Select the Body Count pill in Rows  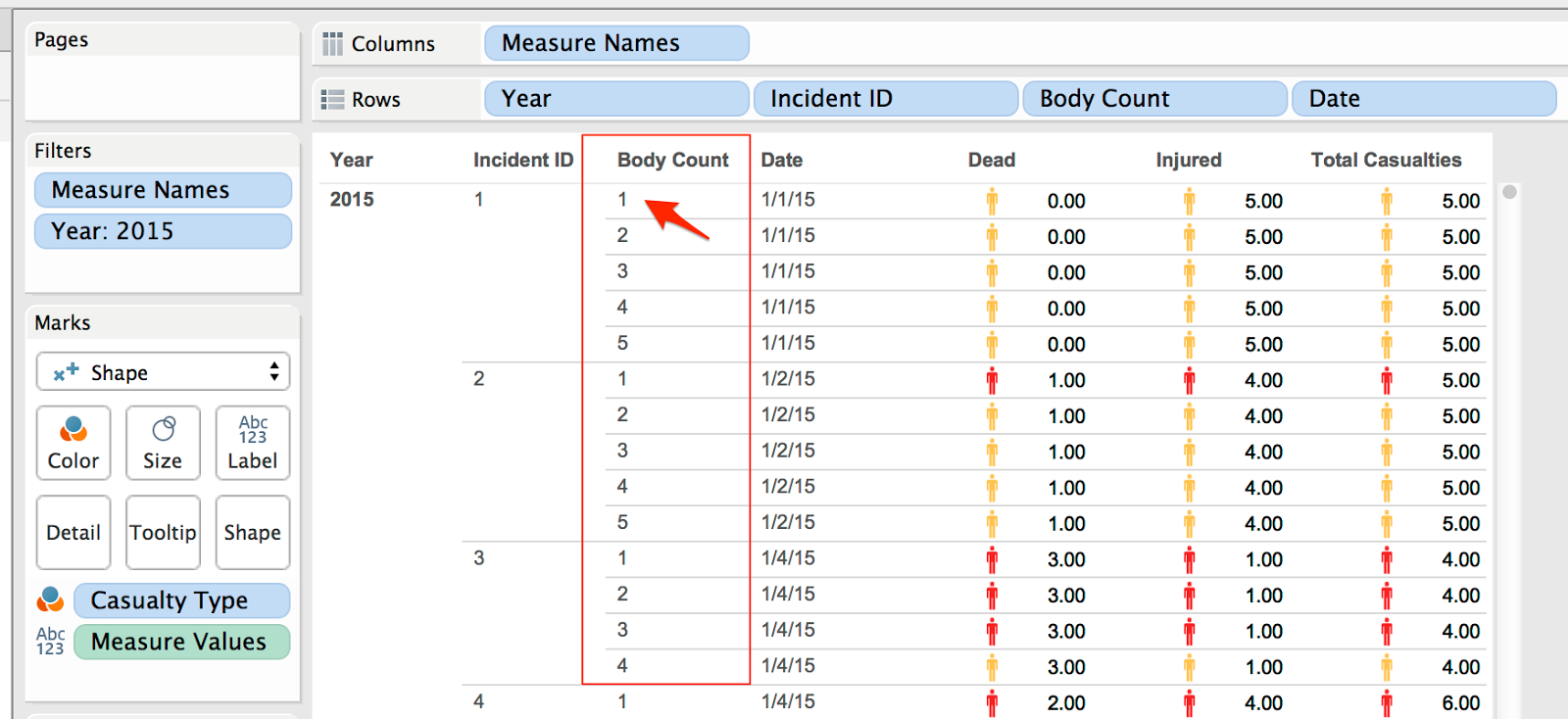click(x=1154, y=99)
